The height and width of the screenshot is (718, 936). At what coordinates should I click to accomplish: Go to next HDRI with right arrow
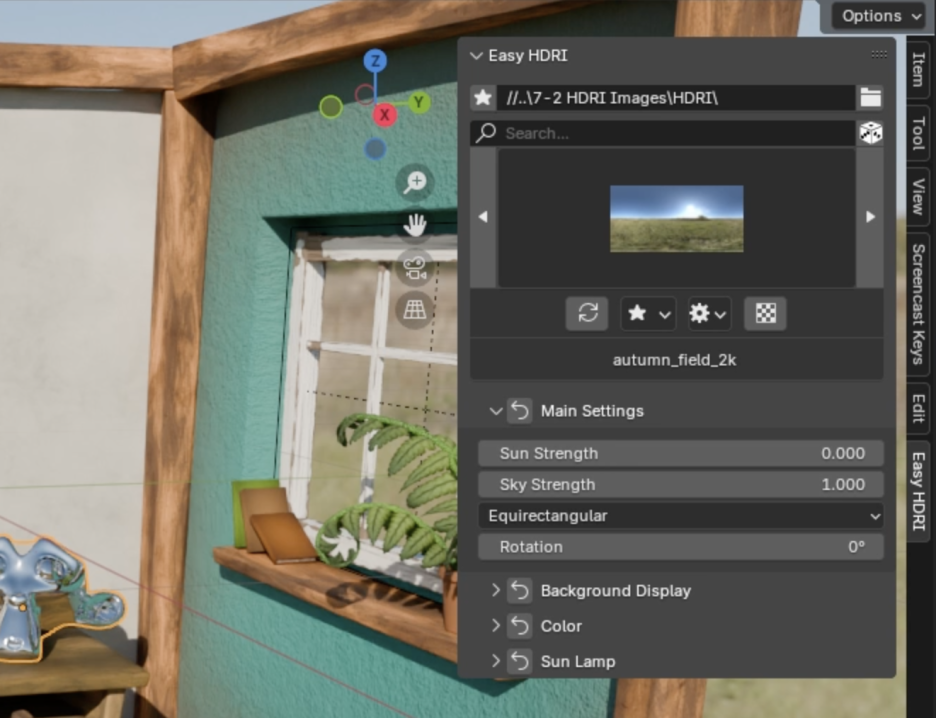(x=870, y=217)
